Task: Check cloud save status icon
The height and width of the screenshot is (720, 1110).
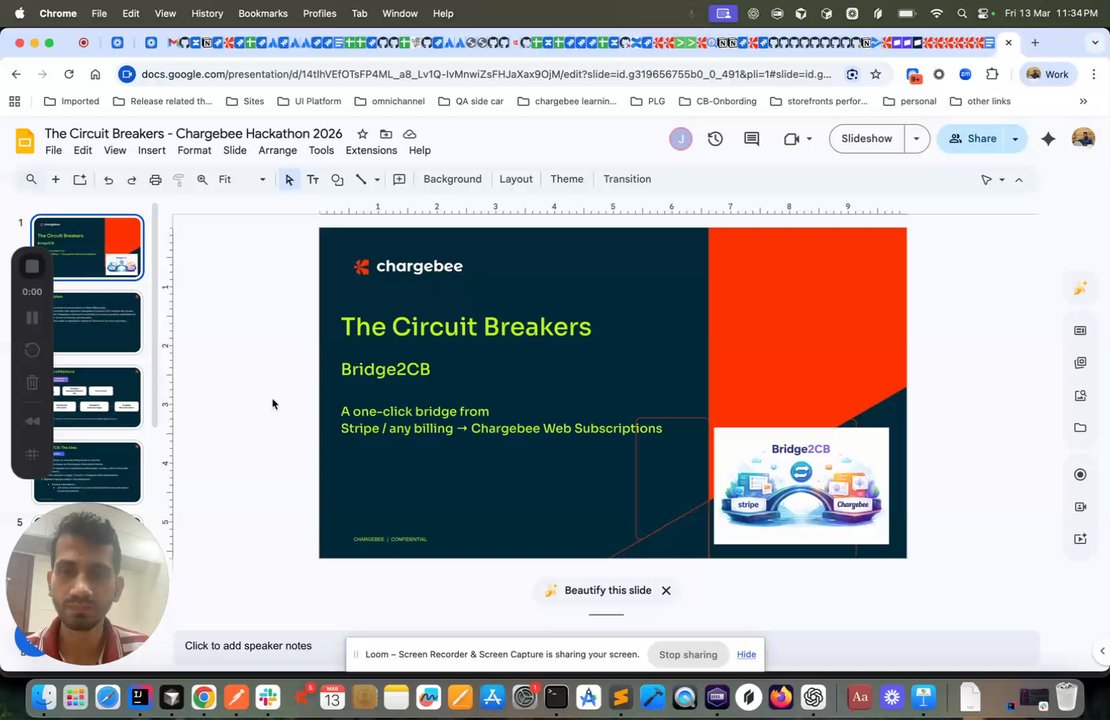Action: coord(409,134)
